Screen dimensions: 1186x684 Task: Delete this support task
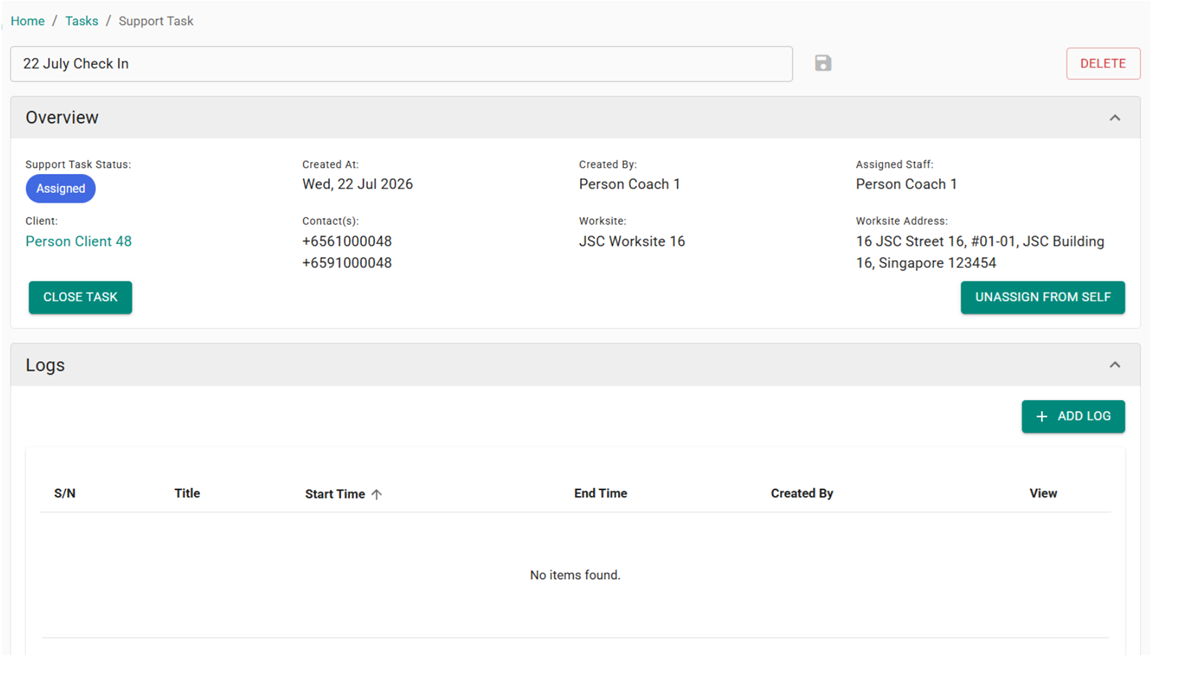click(1103, 64)
